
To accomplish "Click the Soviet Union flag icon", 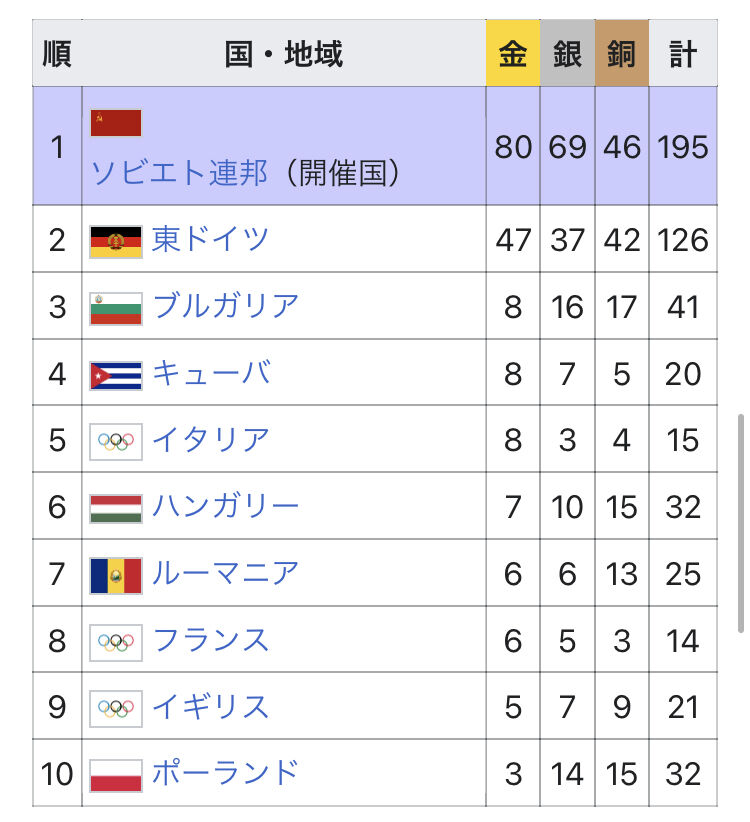I will 116,123.
